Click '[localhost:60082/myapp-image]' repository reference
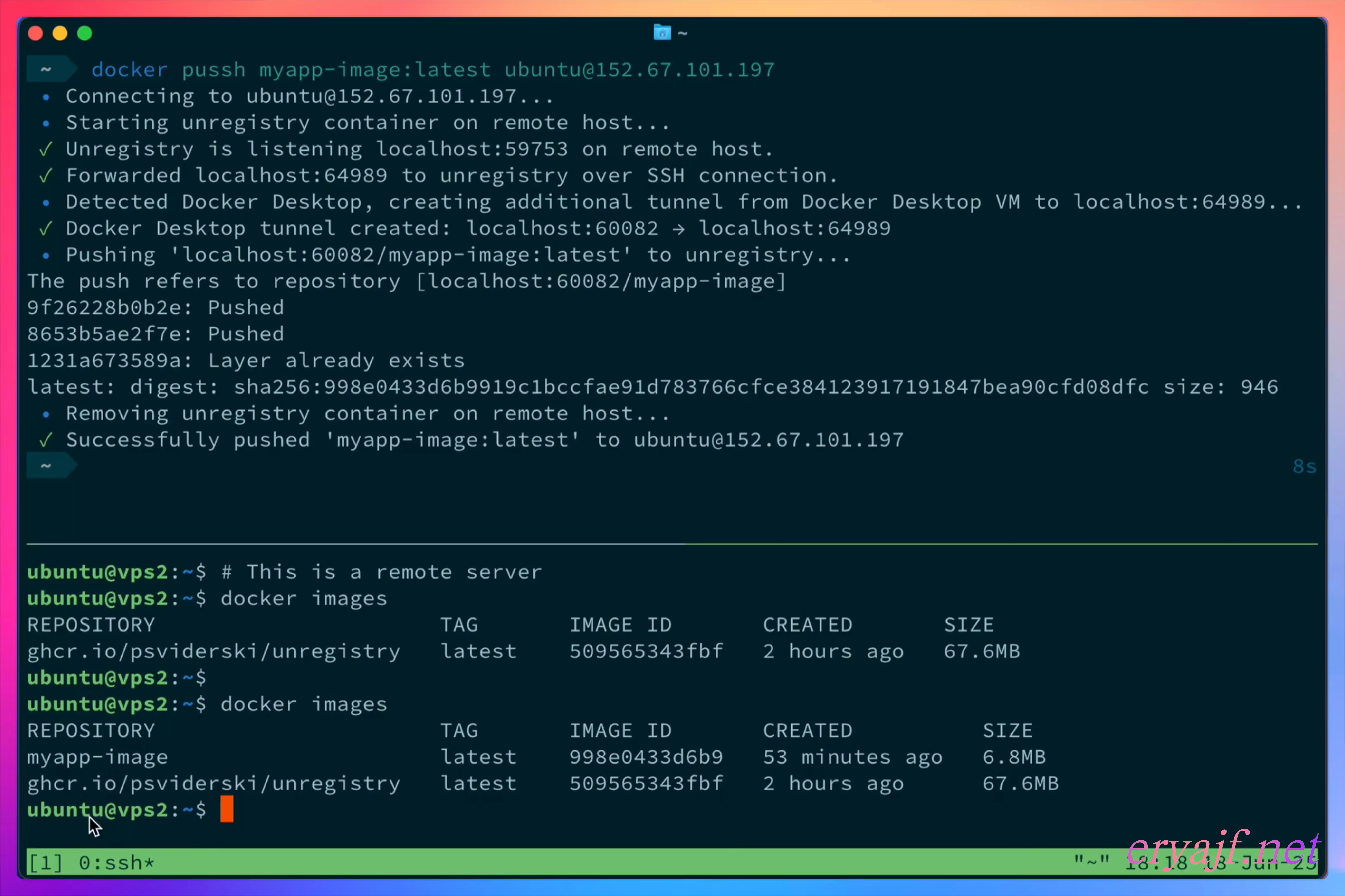Image resolution: width=1345 pixels, height=896 pixels. pos(601,282)
